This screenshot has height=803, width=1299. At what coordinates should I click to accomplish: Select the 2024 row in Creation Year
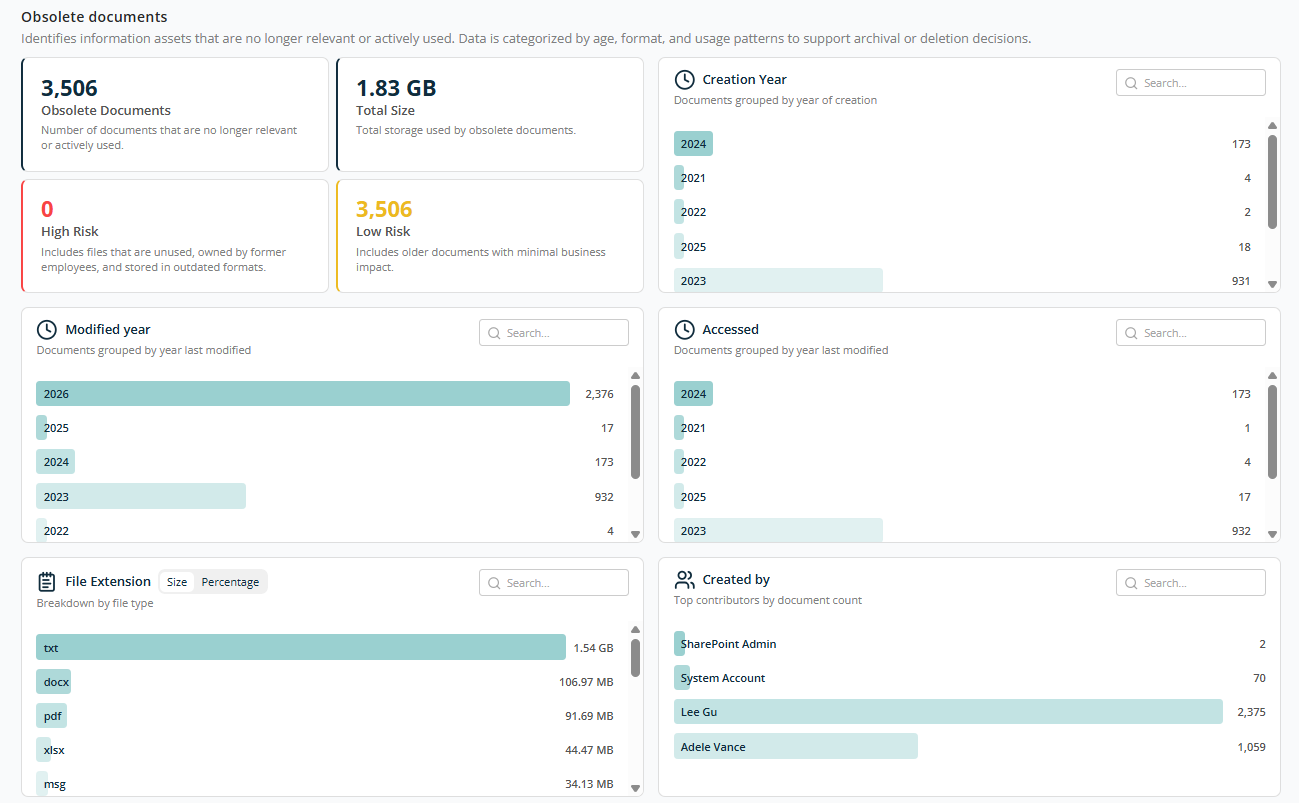point(962,144)
